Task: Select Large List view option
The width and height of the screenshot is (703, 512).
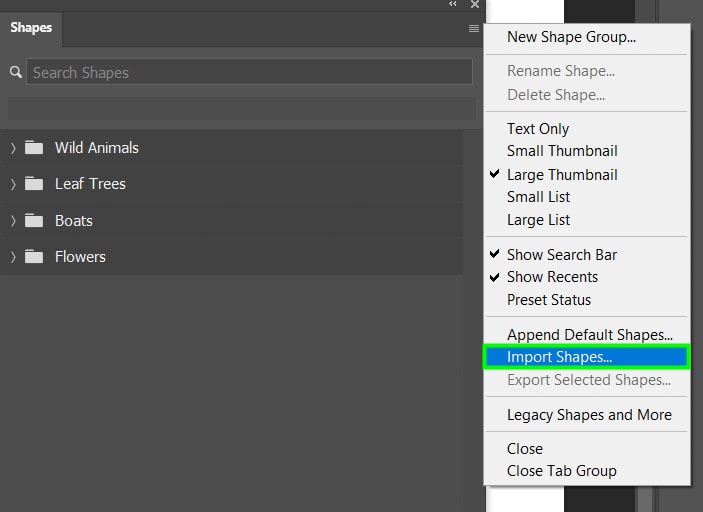Action: point(587,220)
